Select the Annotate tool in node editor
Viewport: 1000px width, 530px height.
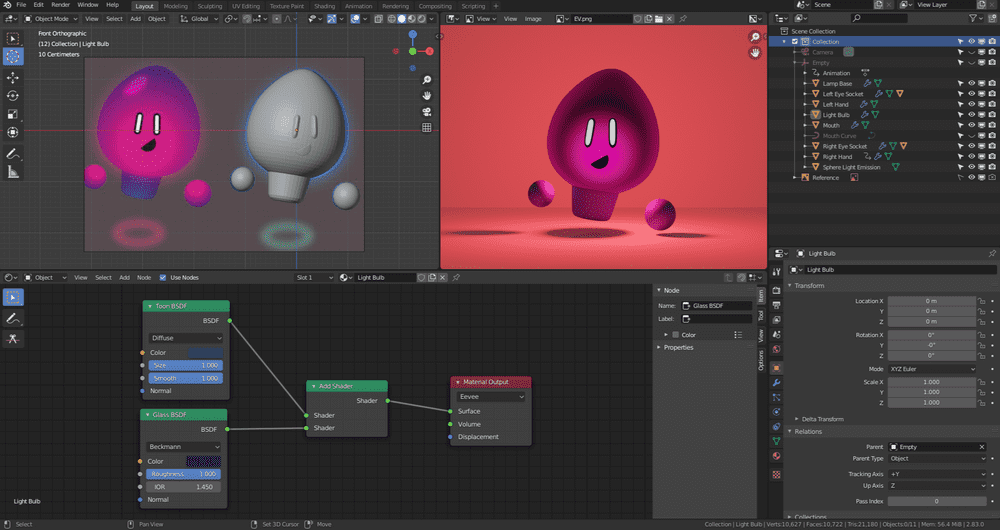(13, 318)
